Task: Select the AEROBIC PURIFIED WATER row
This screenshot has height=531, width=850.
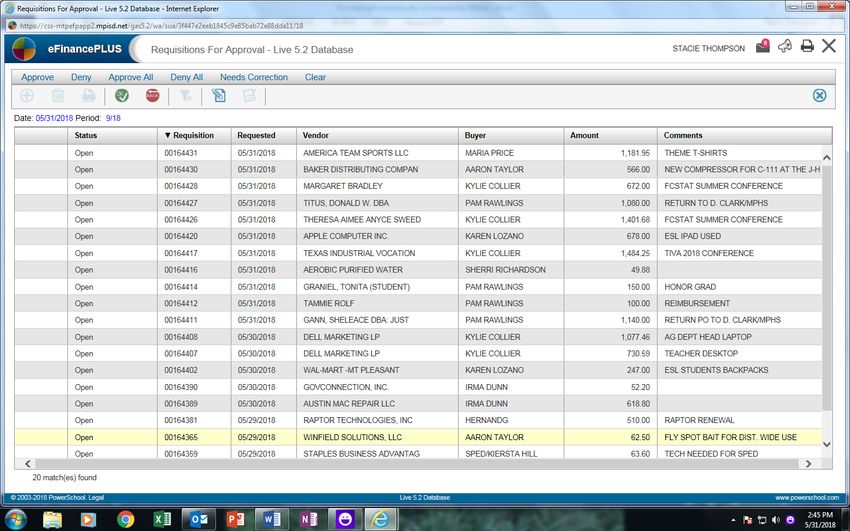Action: [418, 270]
